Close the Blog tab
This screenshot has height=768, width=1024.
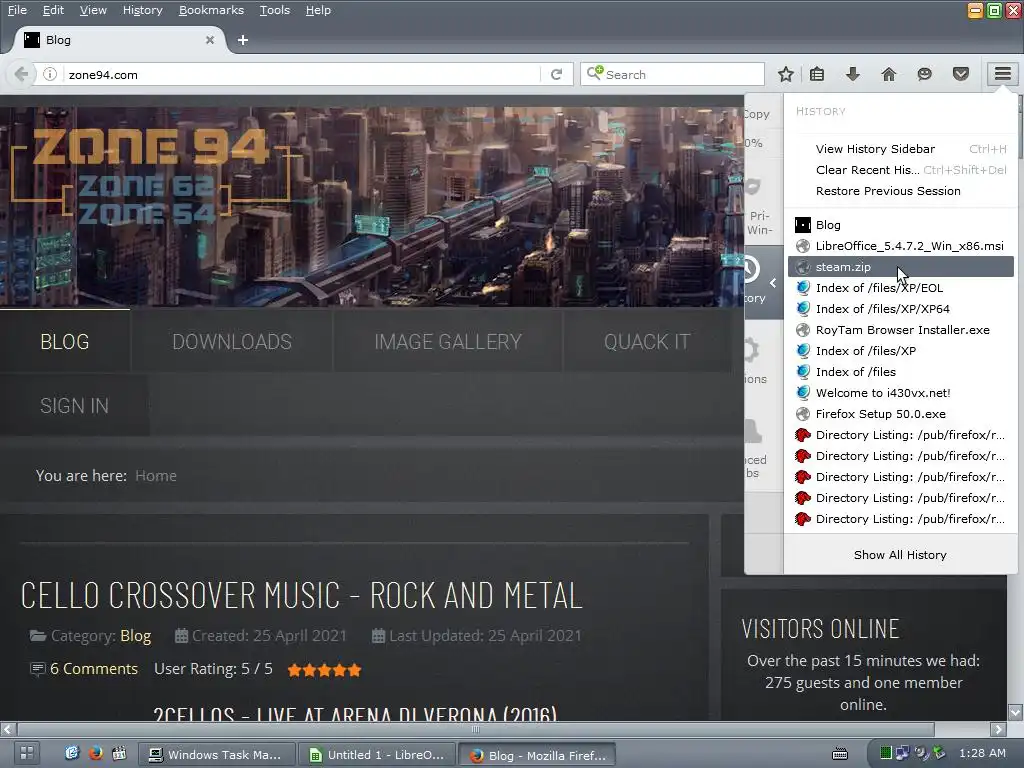point(210,40)
